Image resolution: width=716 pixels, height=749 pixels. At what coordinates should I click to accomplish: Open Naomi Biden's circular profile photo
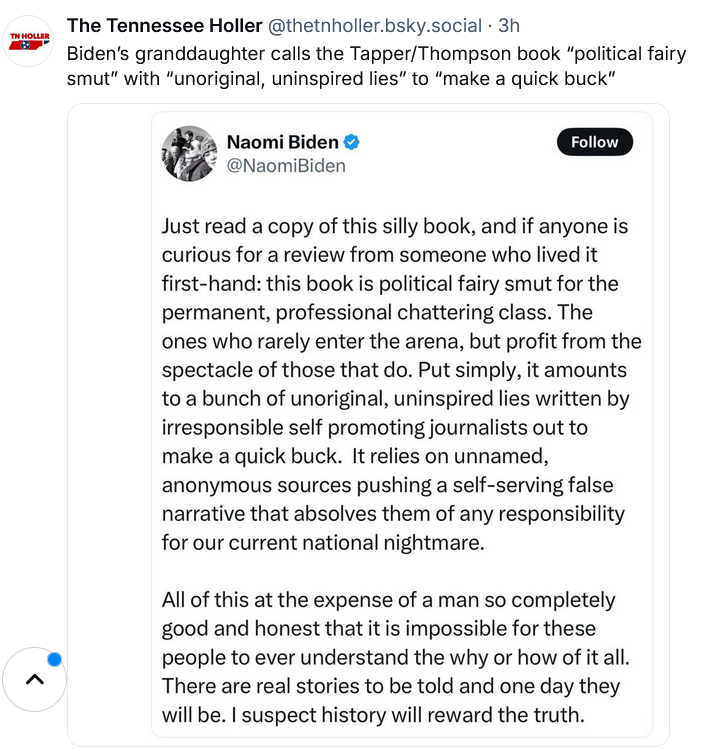[190, 153]
